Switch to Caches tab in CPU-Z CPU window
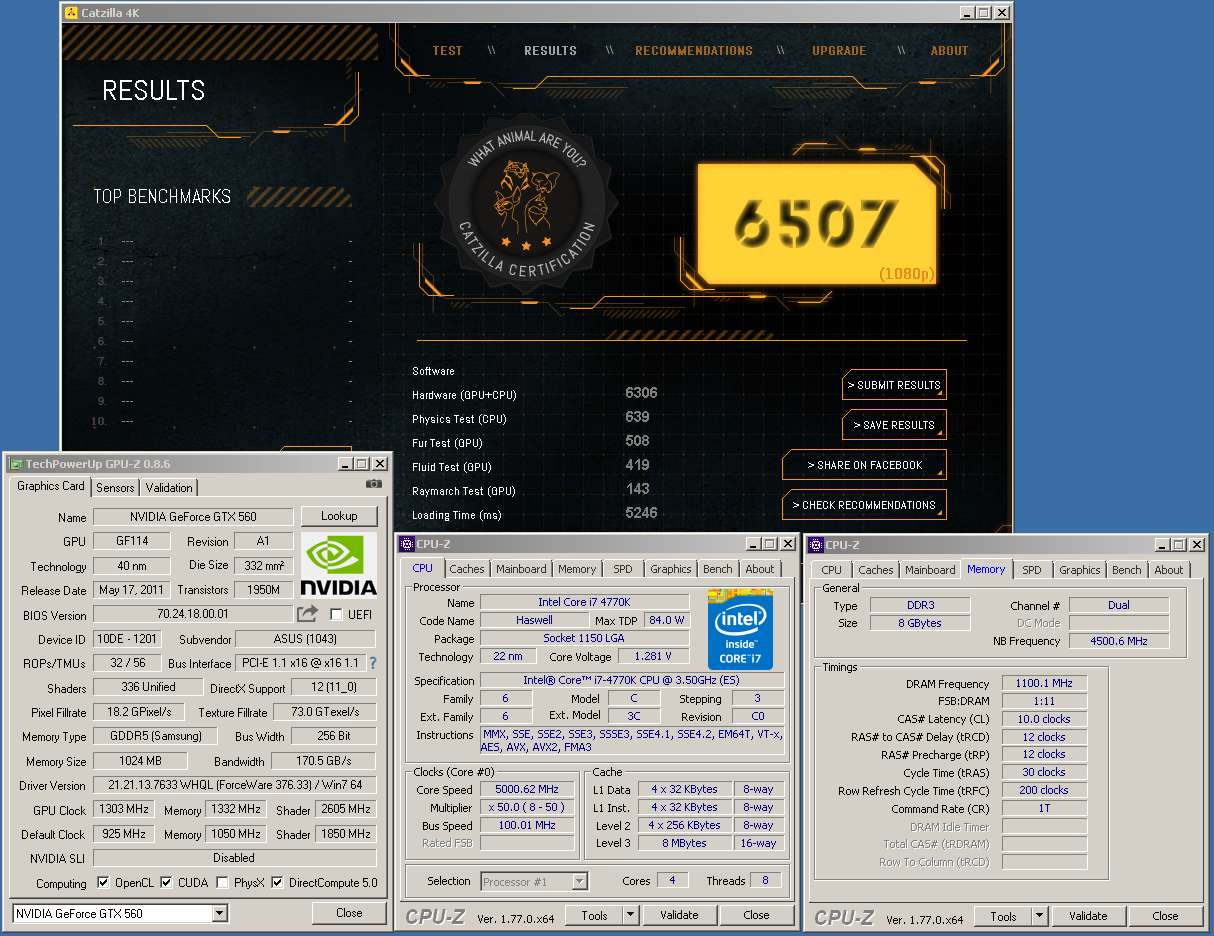The height and width of the screenshot is (936, 1214). pos(467,569)
